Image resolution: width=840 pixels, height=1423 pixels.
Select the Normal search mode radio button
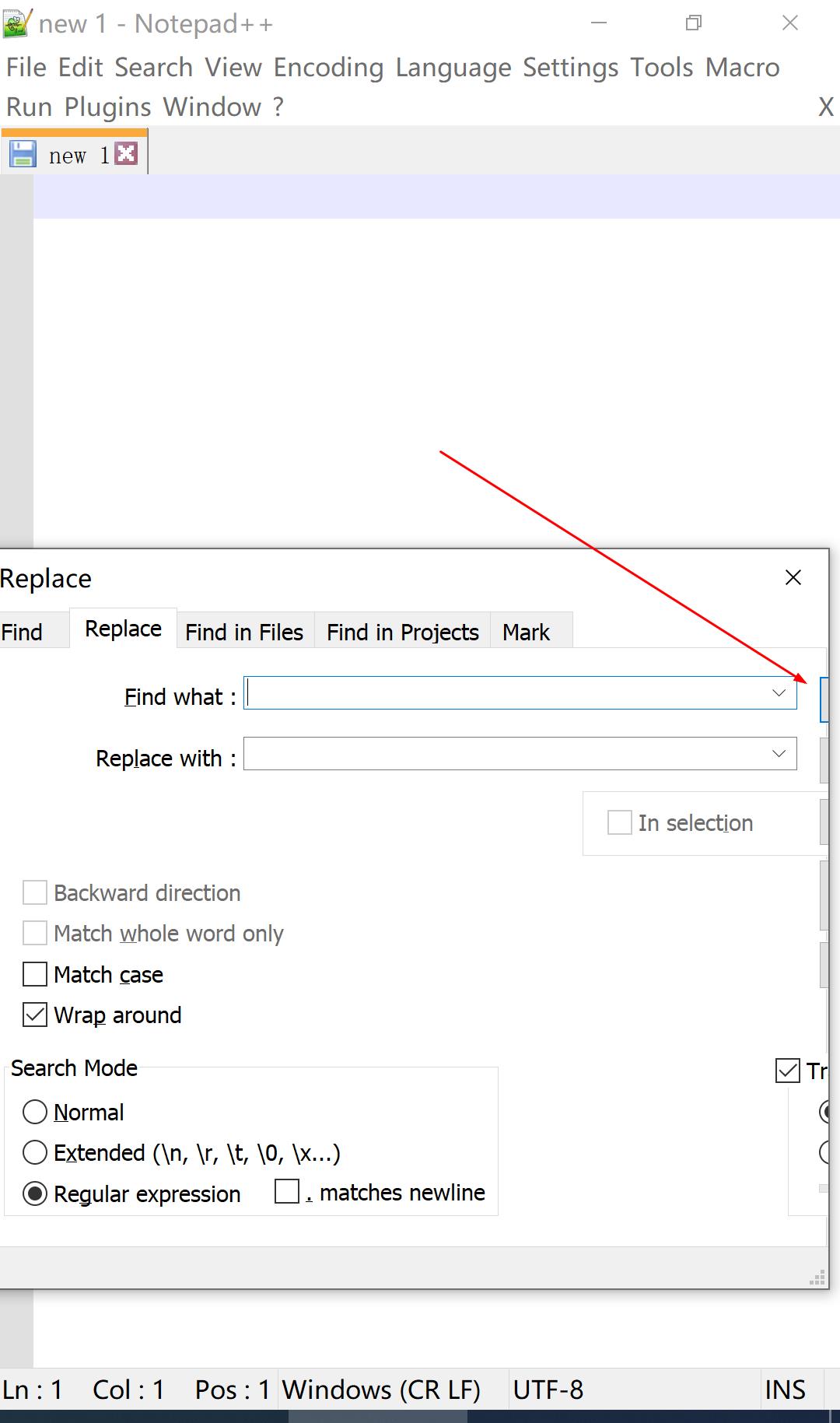(x=34, y=1113)
